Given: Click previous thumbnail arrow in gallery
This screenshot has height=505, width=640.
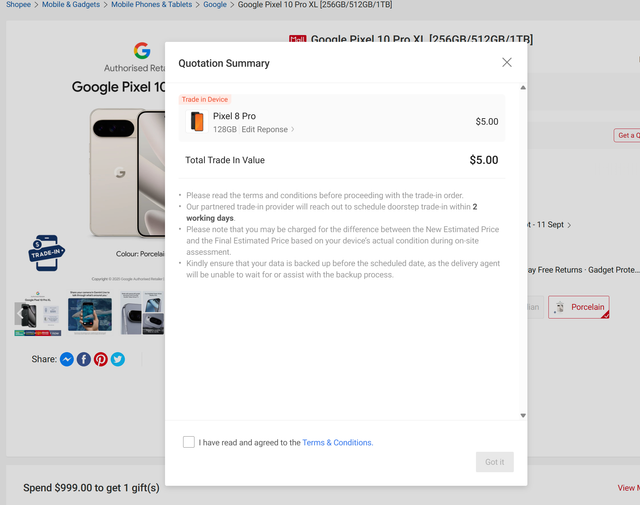Looking at the screenshot, I should tap(20, 314).
